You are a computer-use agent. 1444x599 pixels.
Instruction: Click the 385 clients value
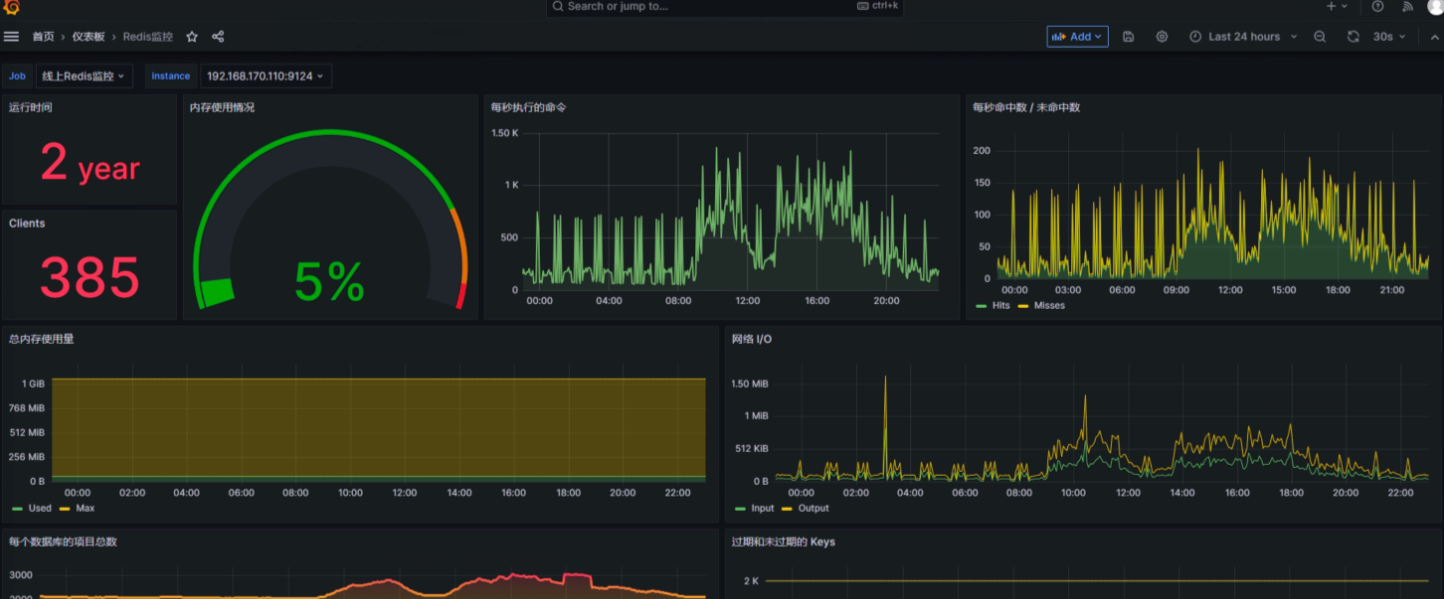90,277
